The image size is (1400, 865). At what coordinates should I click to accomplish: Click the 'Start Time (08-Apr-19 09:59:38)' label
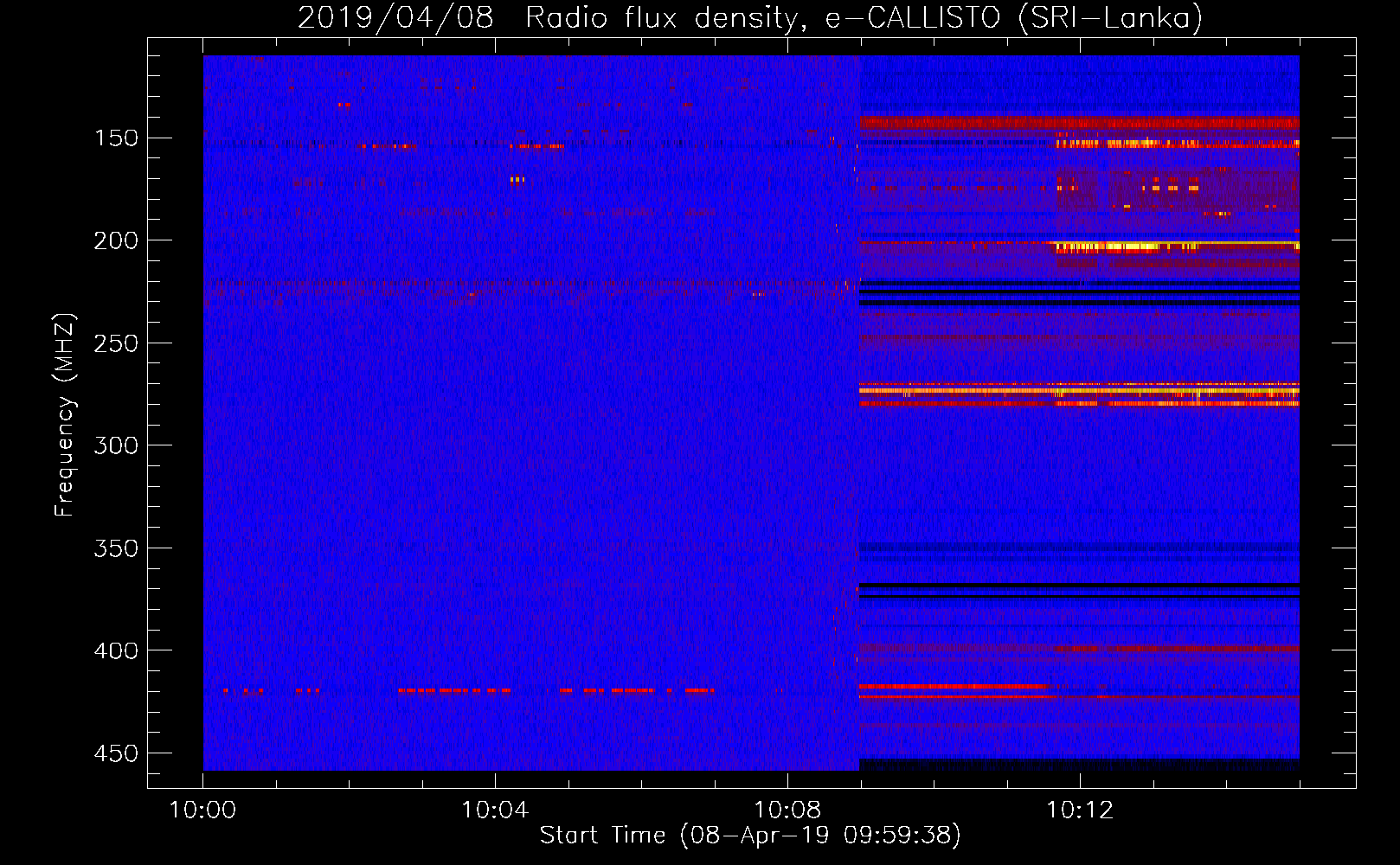pos(750,836)
